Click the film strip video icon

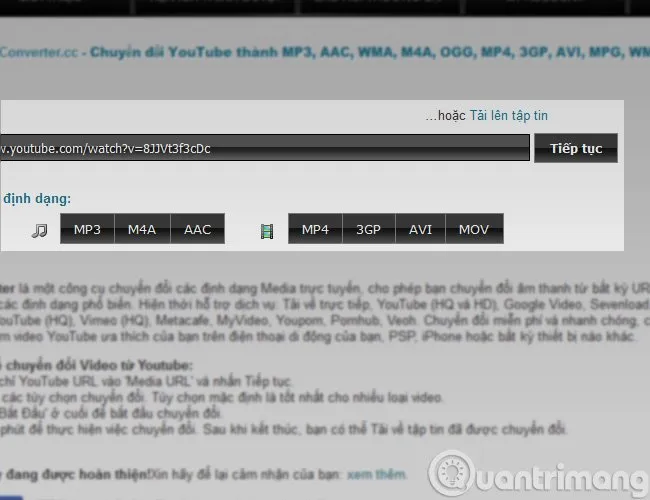tap(266, 231)
